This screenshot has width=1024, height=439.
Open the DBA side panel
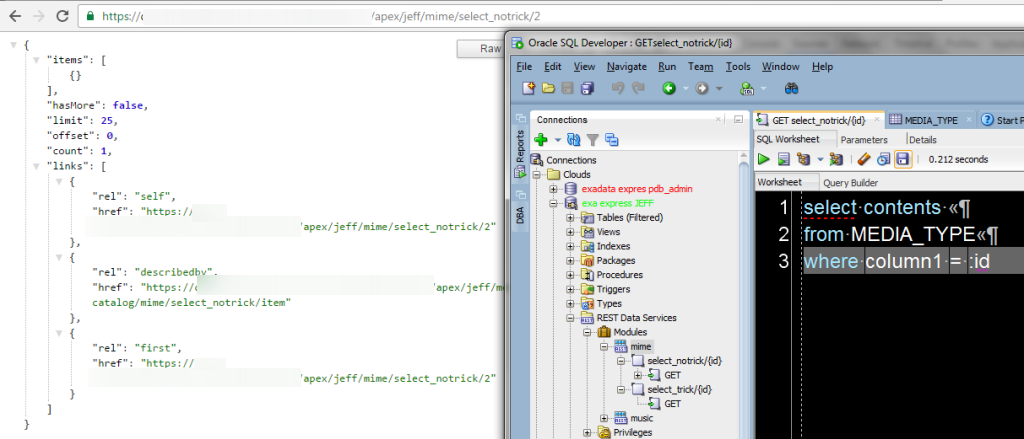point(520,209)
